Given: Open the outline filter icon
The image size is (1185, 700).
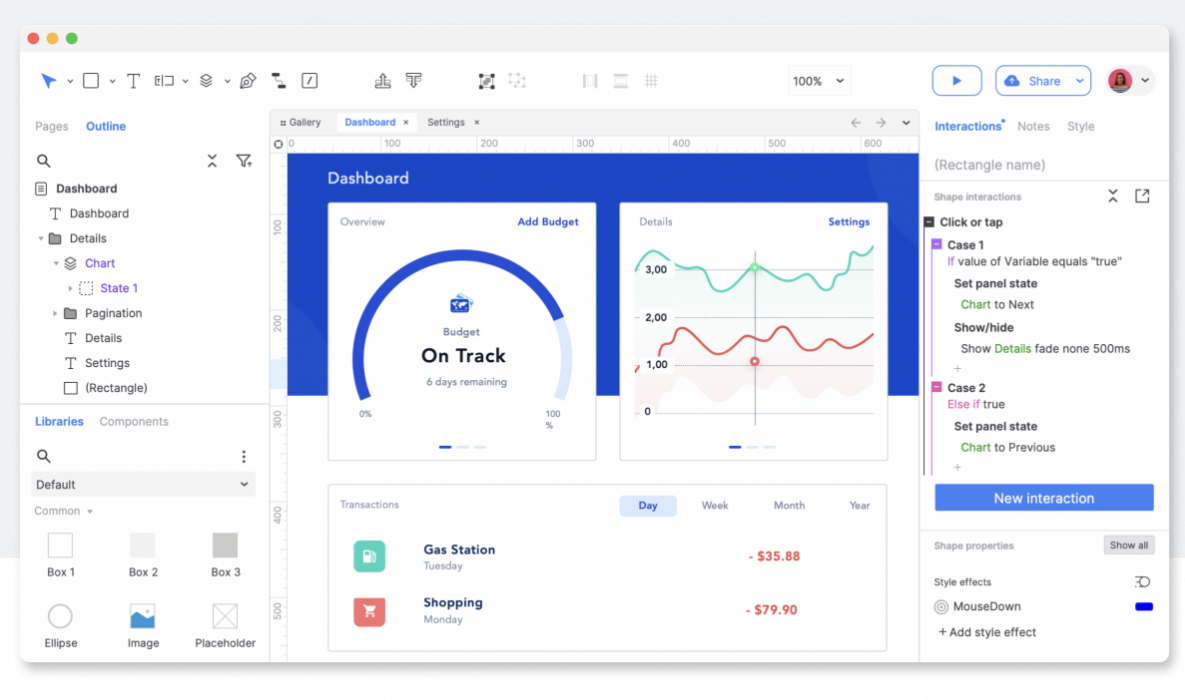Looking at the screenshot, I should click(243, 161).
